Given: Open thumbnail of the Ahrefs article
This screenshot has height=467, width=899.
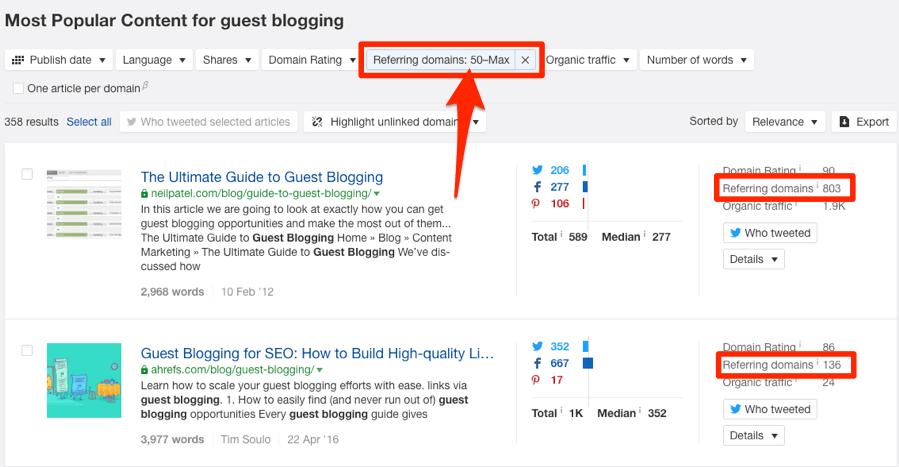Looking at the screenshot, I should point(84,380).
